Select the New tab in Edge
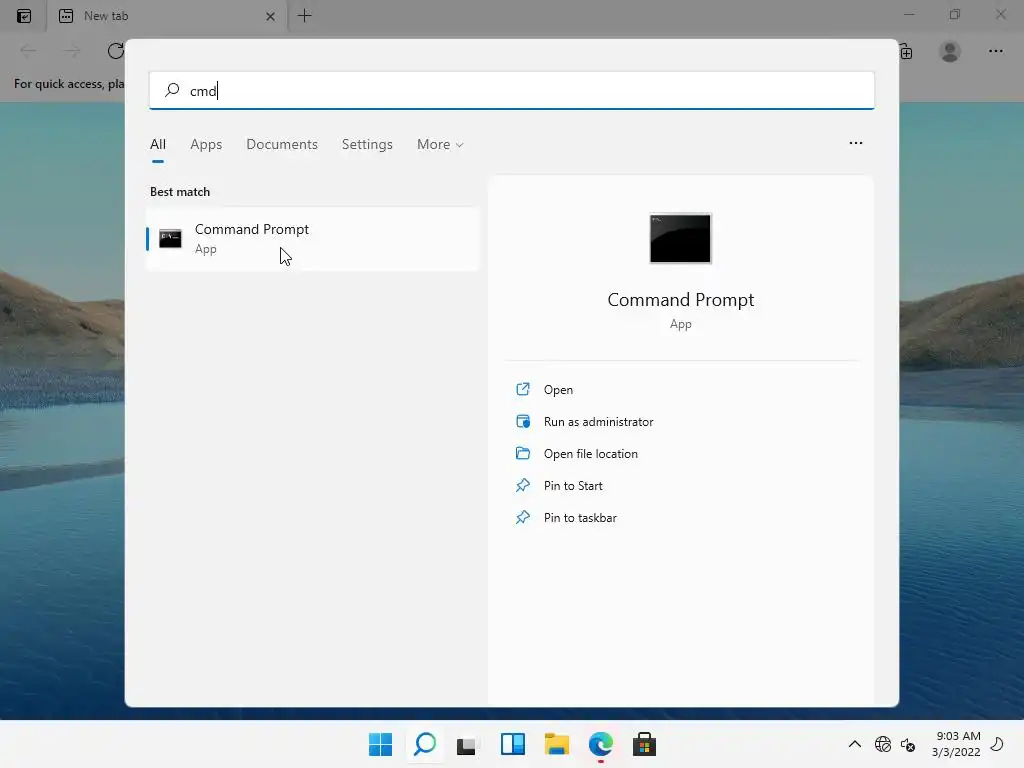Image resolution: width=1024 pixels, height=768 pixels. (166, 16)
